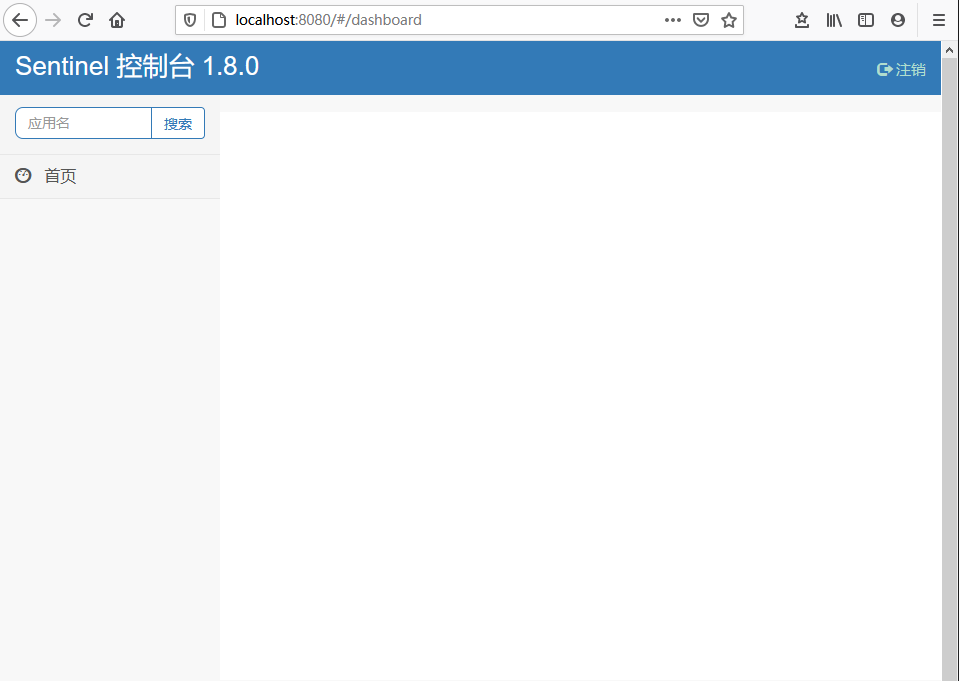
Task: Click the 注销 logout link
Action: pos(910,70)
